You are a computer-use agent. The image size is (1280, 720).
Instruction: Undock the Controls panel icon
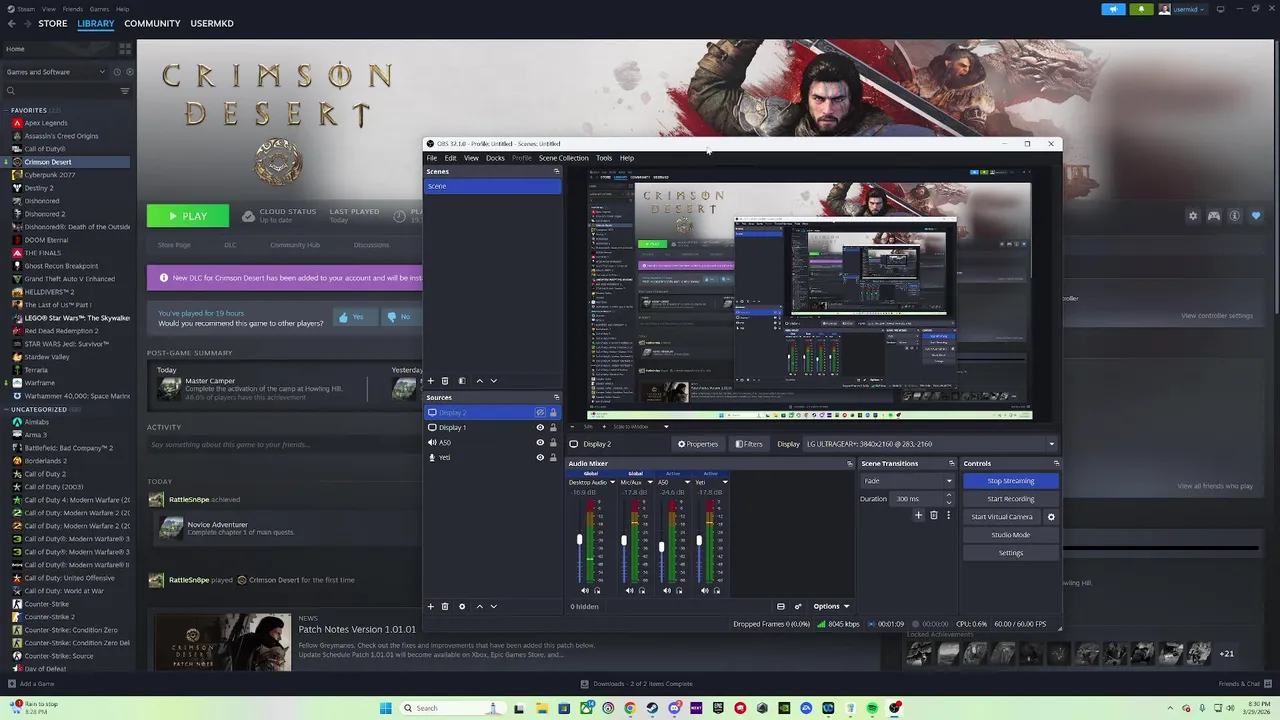pos(1056,463)
